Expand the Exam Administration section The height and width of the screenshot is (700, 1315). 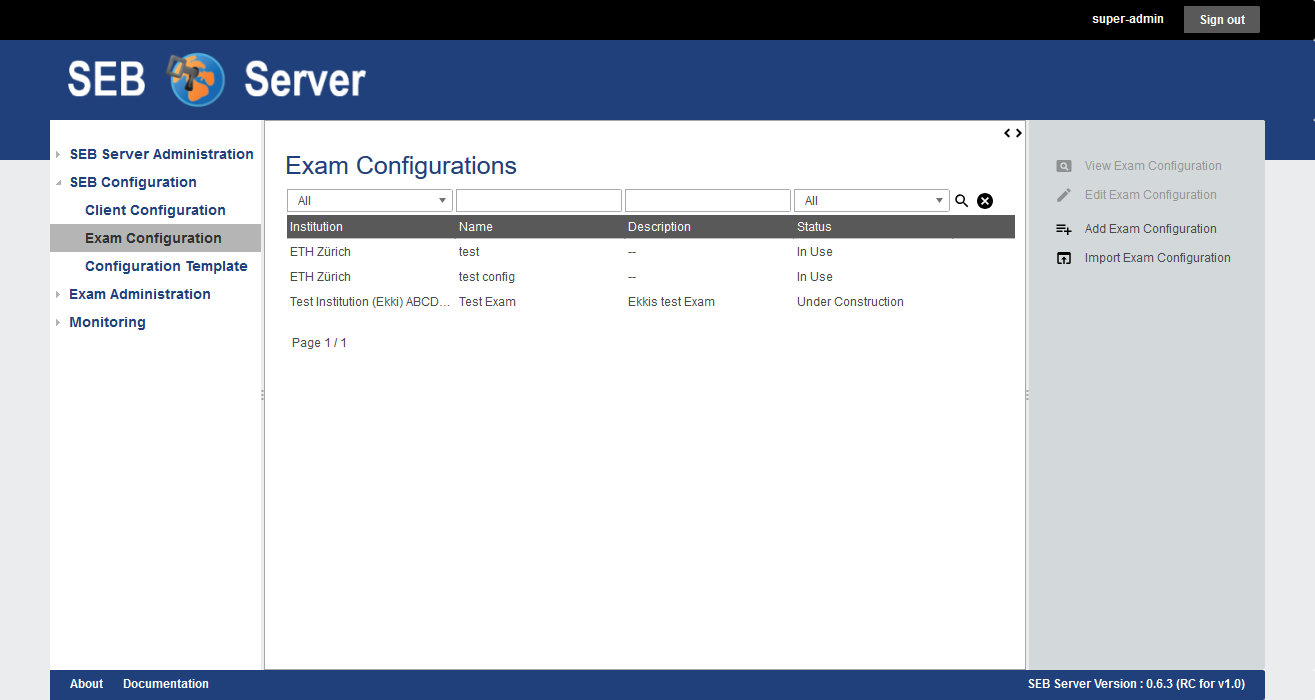59,295
